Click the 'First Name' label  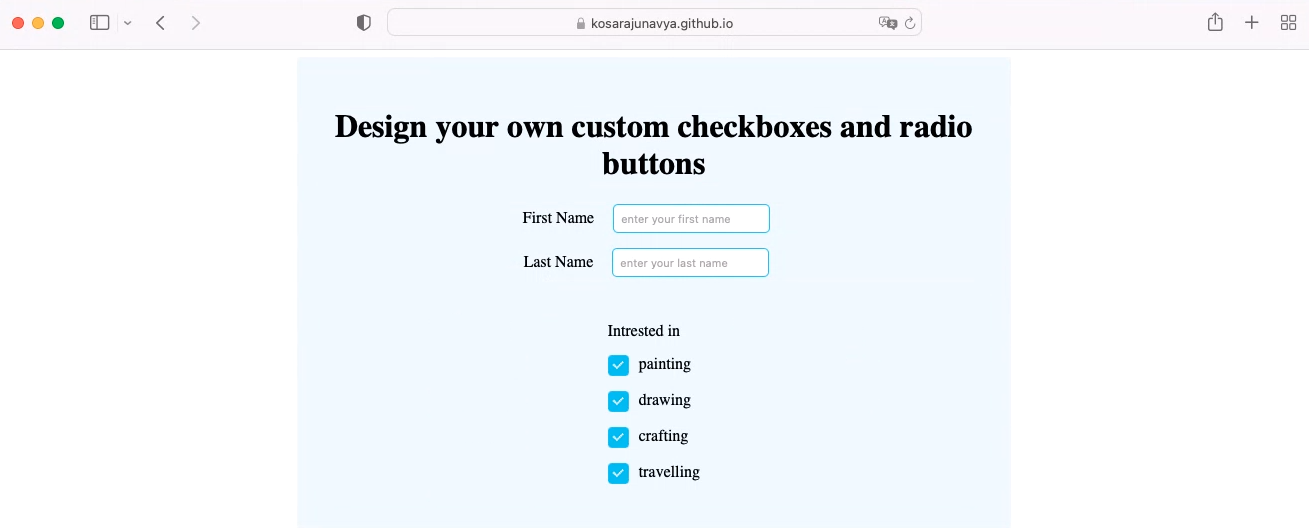click(x=558, y=218)
